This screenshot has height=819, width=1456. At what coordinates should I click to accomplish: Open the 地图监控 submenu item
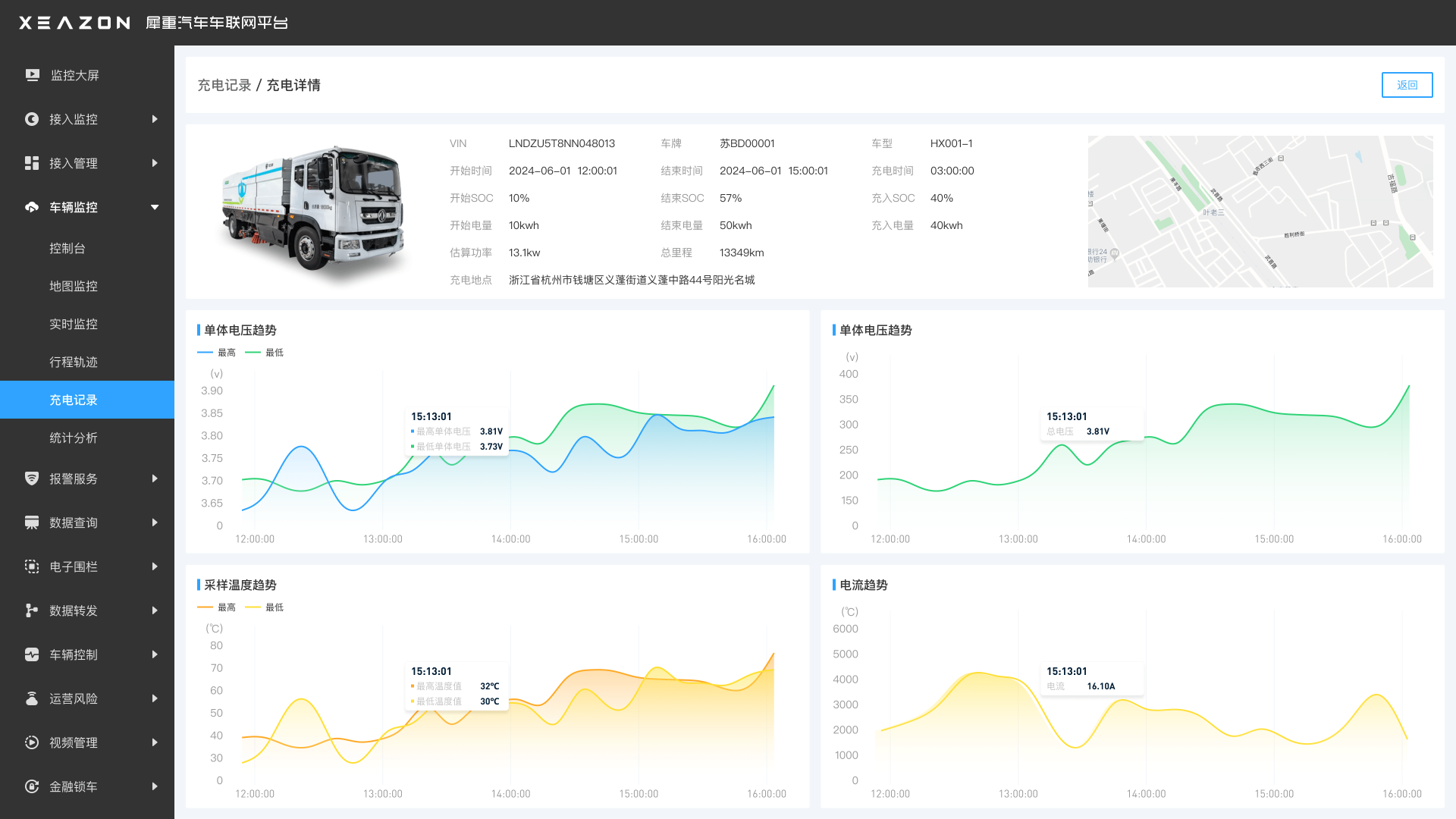coord(87,286)
